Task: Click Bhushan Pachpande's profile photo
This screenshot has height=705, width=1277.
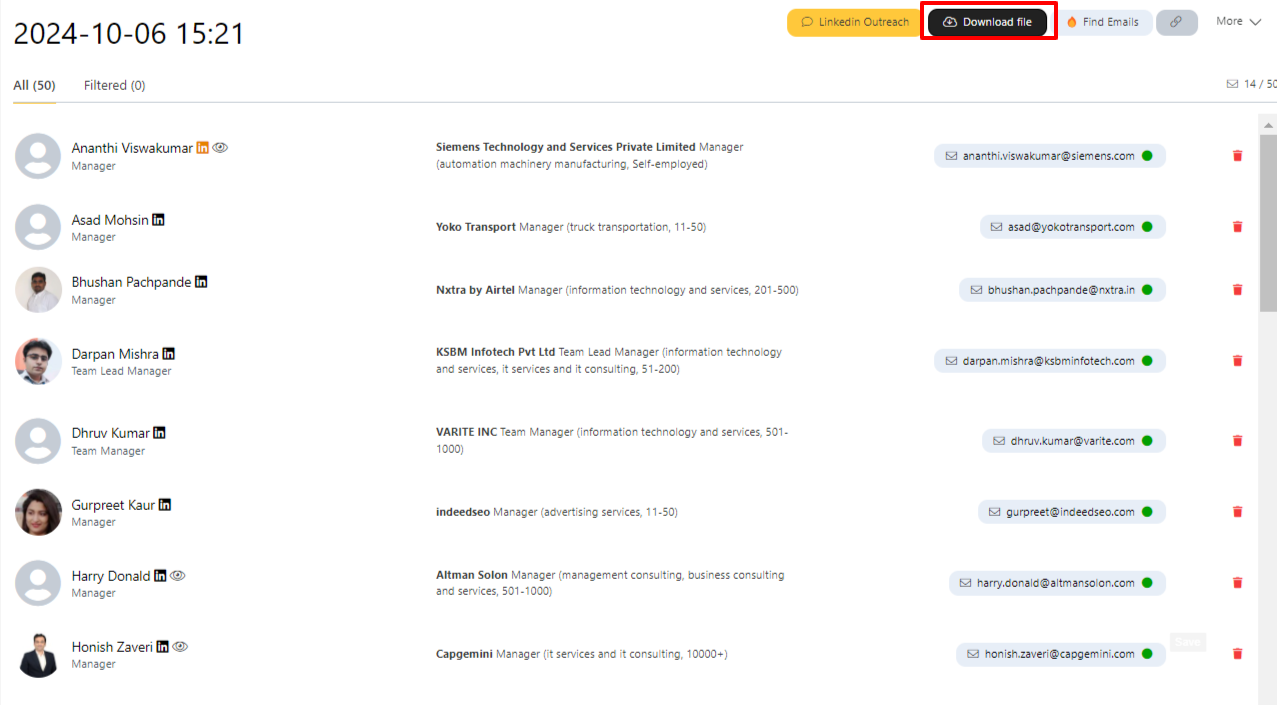Action: 38,290
